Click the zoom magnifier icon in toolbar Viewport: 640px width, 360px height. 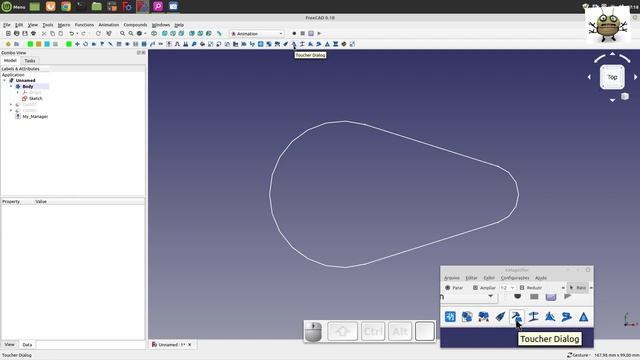pyautogui.click(x=122, y=33)
